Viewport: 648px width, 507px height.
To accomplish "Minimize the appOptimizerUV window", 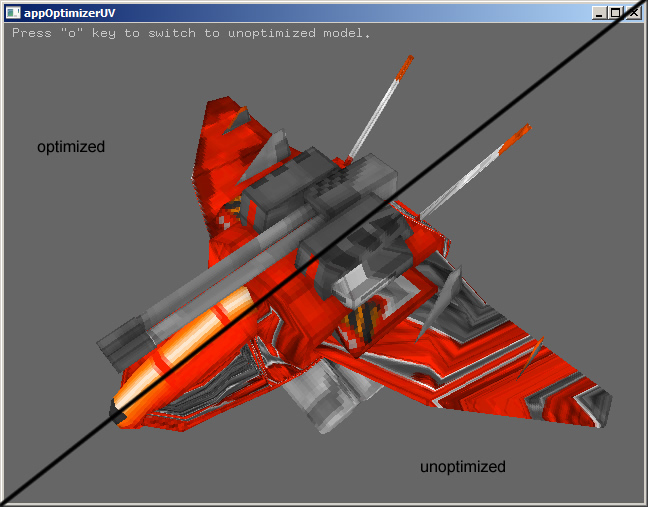I will (599, 13).
